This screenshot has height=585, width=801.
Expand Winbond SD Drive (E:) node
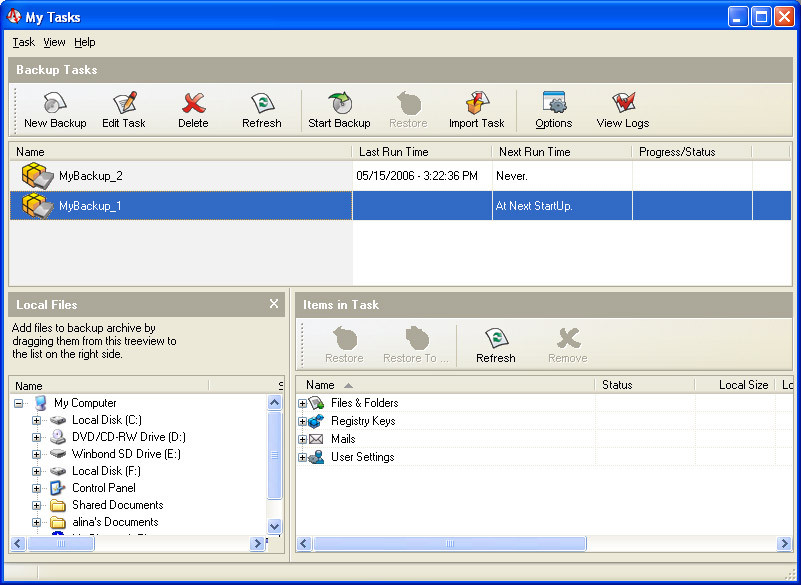click(36, 454)
